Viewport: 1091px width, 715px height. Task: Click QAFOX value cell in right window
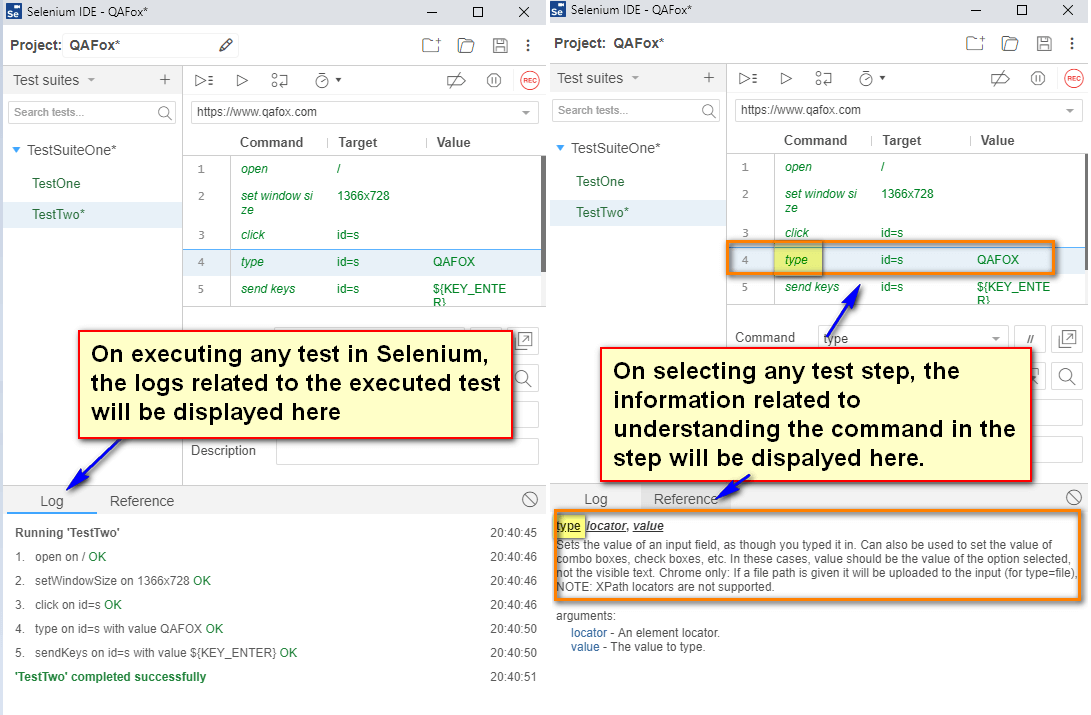coord(998,259)
